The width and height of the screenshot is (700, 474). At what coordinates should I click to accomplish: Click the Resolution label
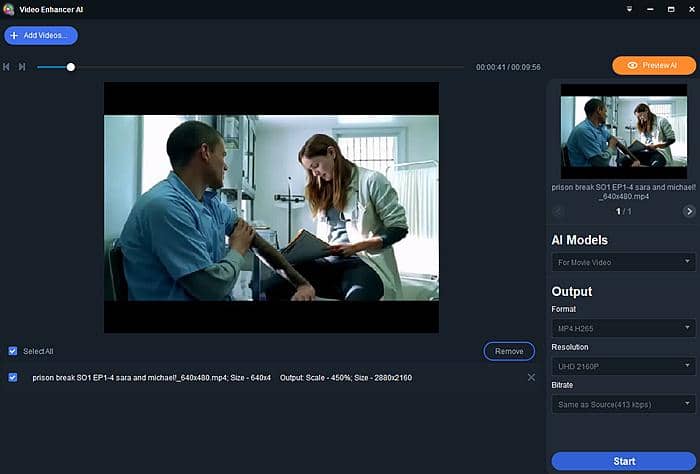(x=570, y=347)
